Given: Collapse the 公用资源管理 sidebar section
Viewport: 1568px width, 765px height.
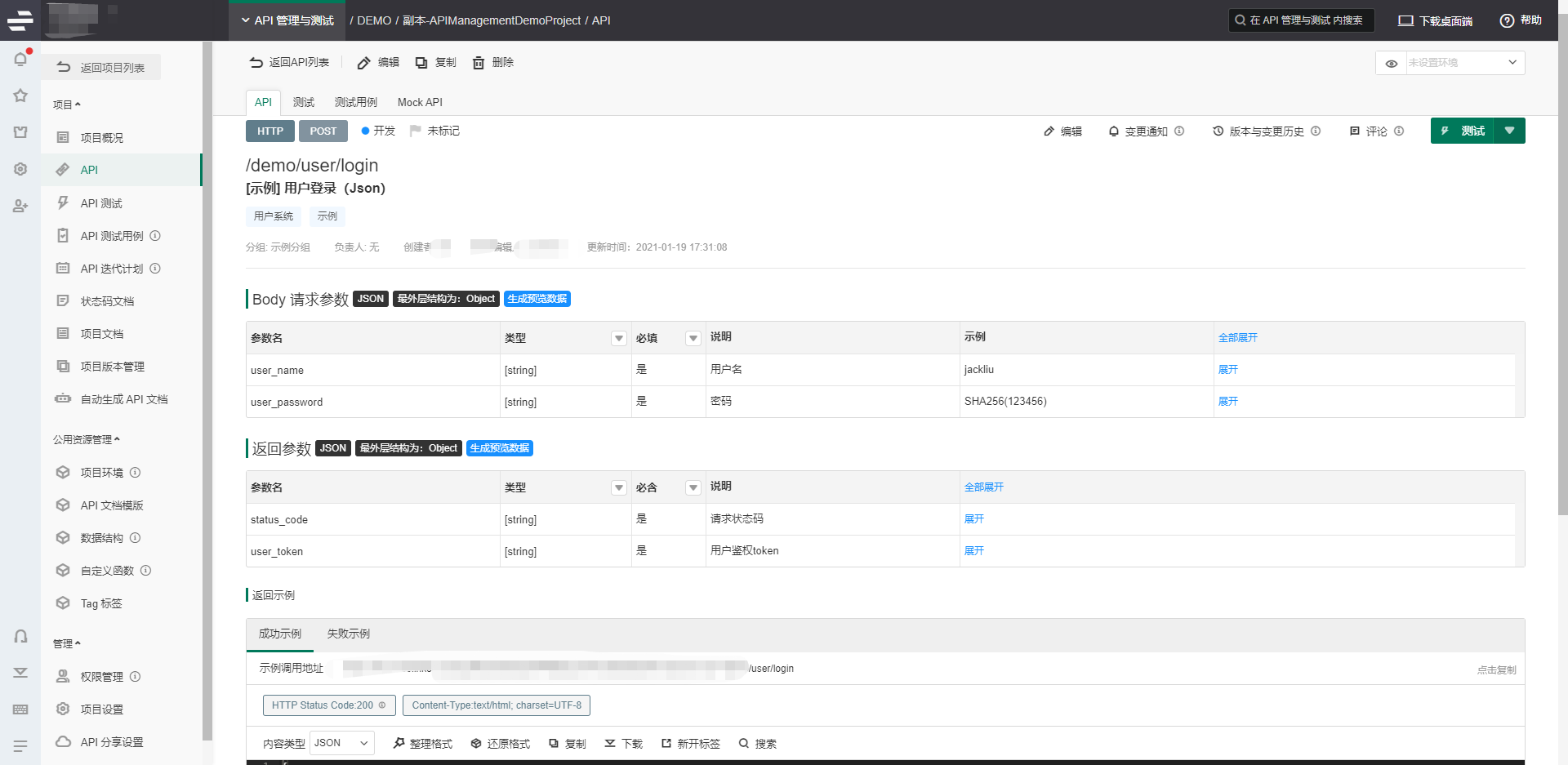Looking at the screenshot, I should click(x=87, y=439).
